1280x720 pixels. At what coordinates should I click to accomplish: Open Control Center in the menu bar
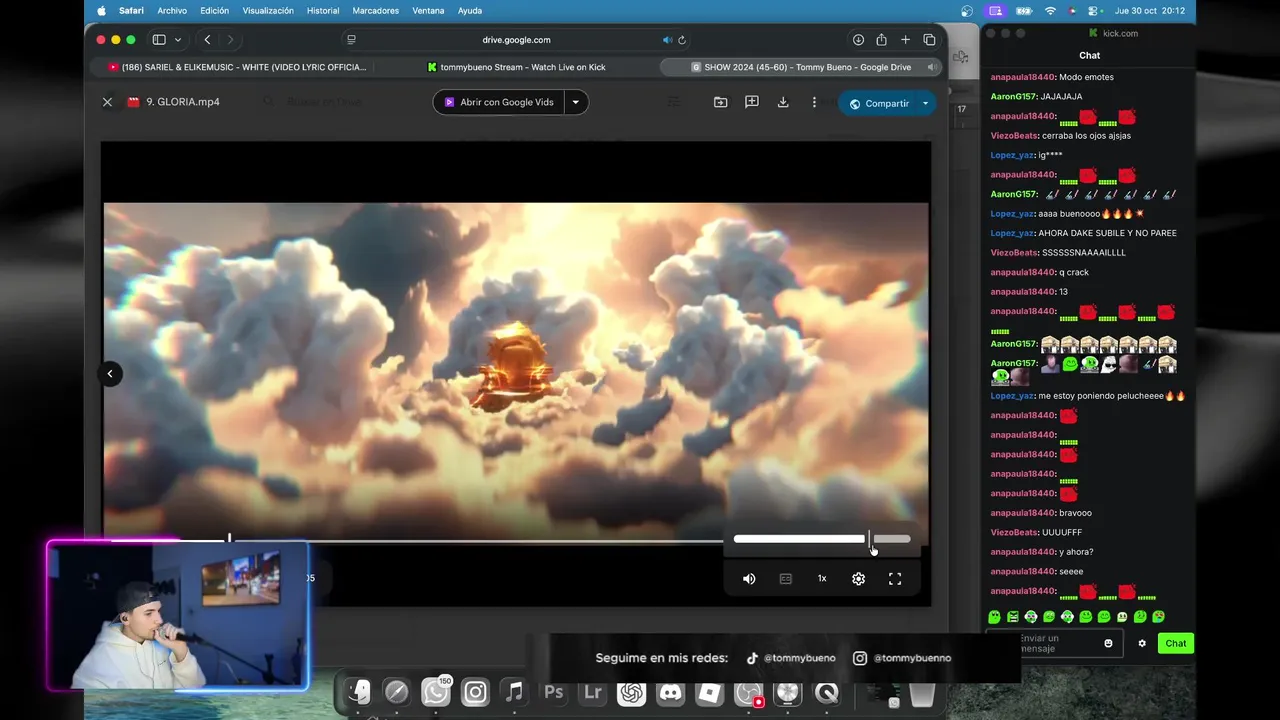pyautogui.click(x=1095, y=11)
